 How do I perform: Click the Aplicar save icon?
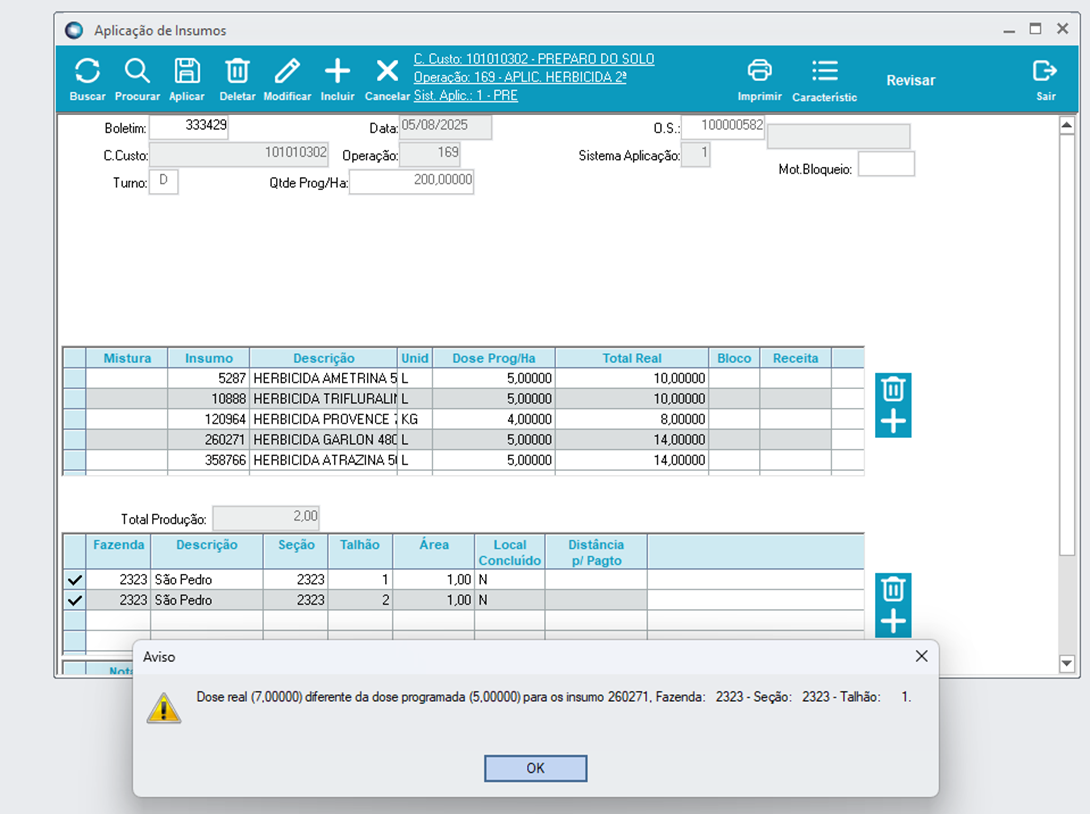(x=187, y=71)
